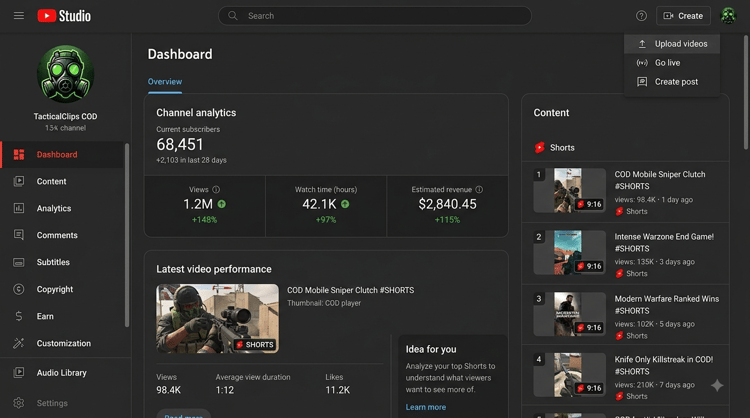Click the Create button
750x418 pixels.
[x=683, y=16]
